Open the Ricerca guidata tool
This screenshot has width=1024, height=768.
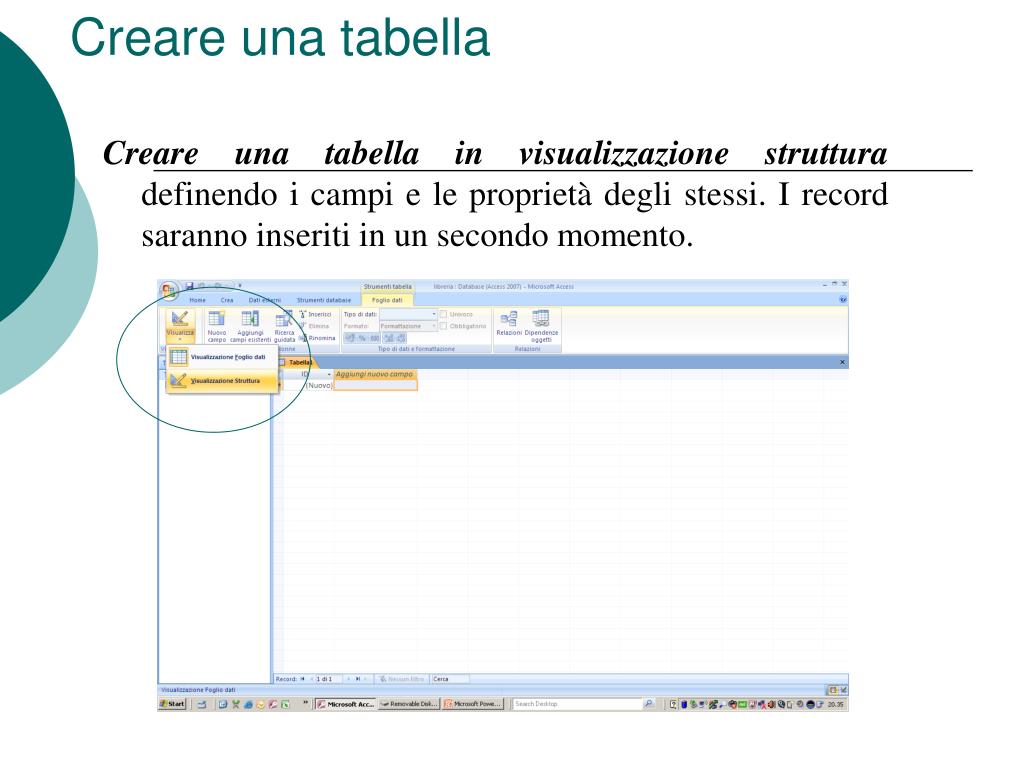click(x=284, y=326)
